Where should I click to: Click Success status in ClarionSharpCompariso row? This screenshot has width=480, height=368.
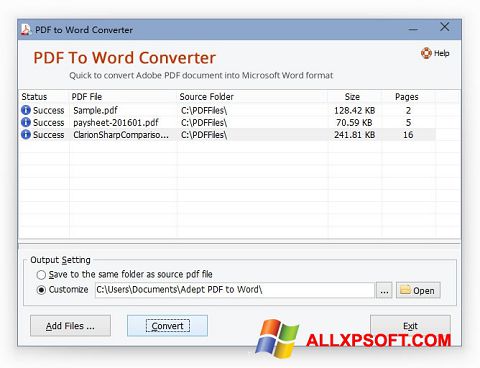tap(49, 135)
